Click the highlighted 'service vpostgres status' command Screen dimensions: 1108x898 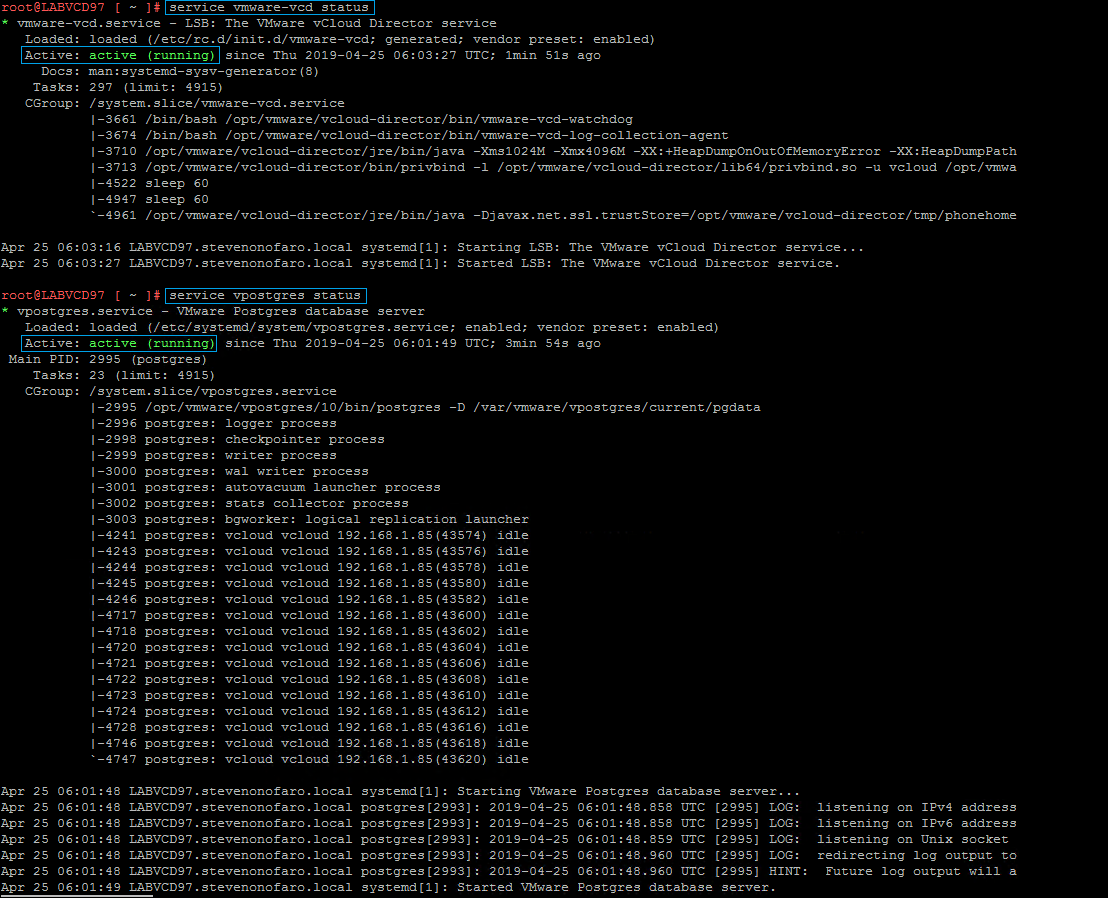[x=265, y=296]
